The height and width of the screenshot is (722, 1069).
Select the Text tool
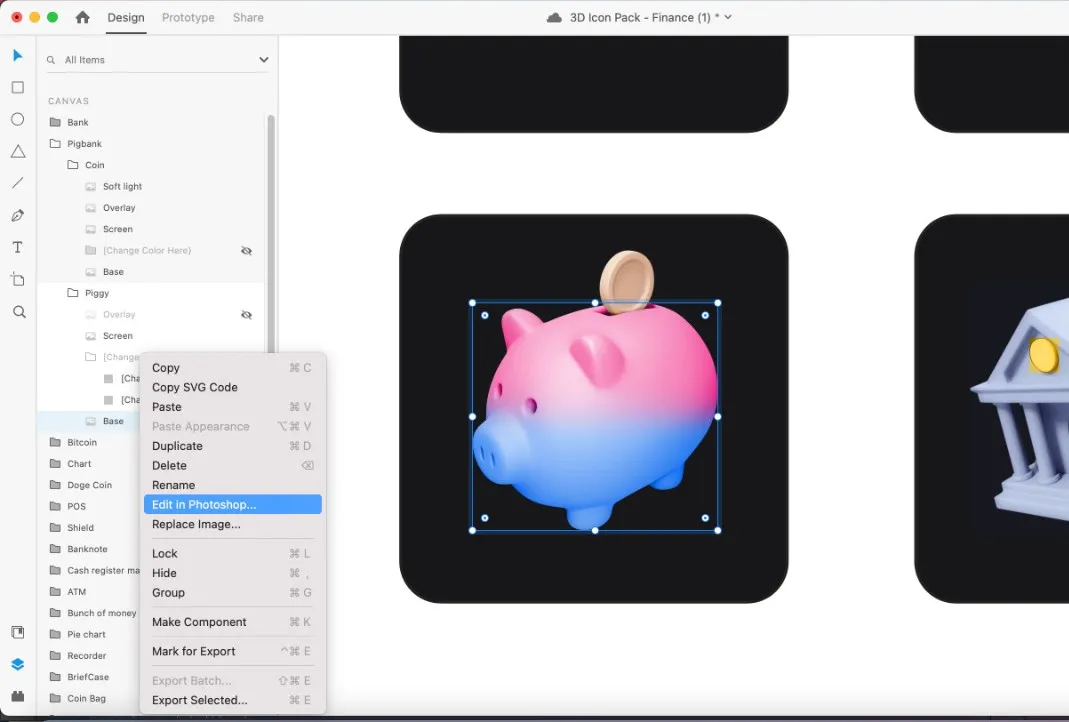point(18,247)
